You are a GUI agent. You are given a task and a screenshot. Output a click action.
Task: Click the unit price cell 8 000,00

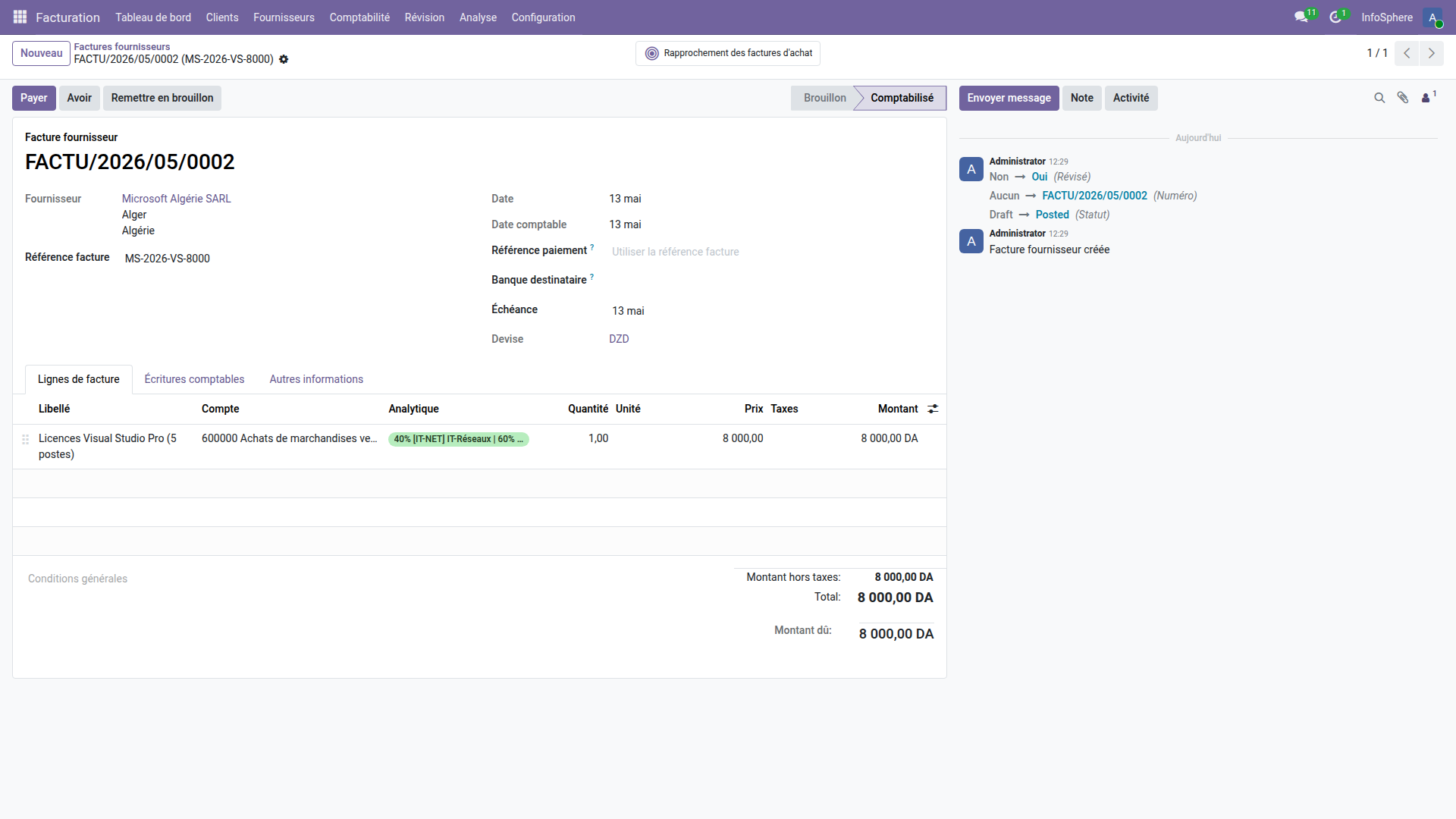click(742, 438)
